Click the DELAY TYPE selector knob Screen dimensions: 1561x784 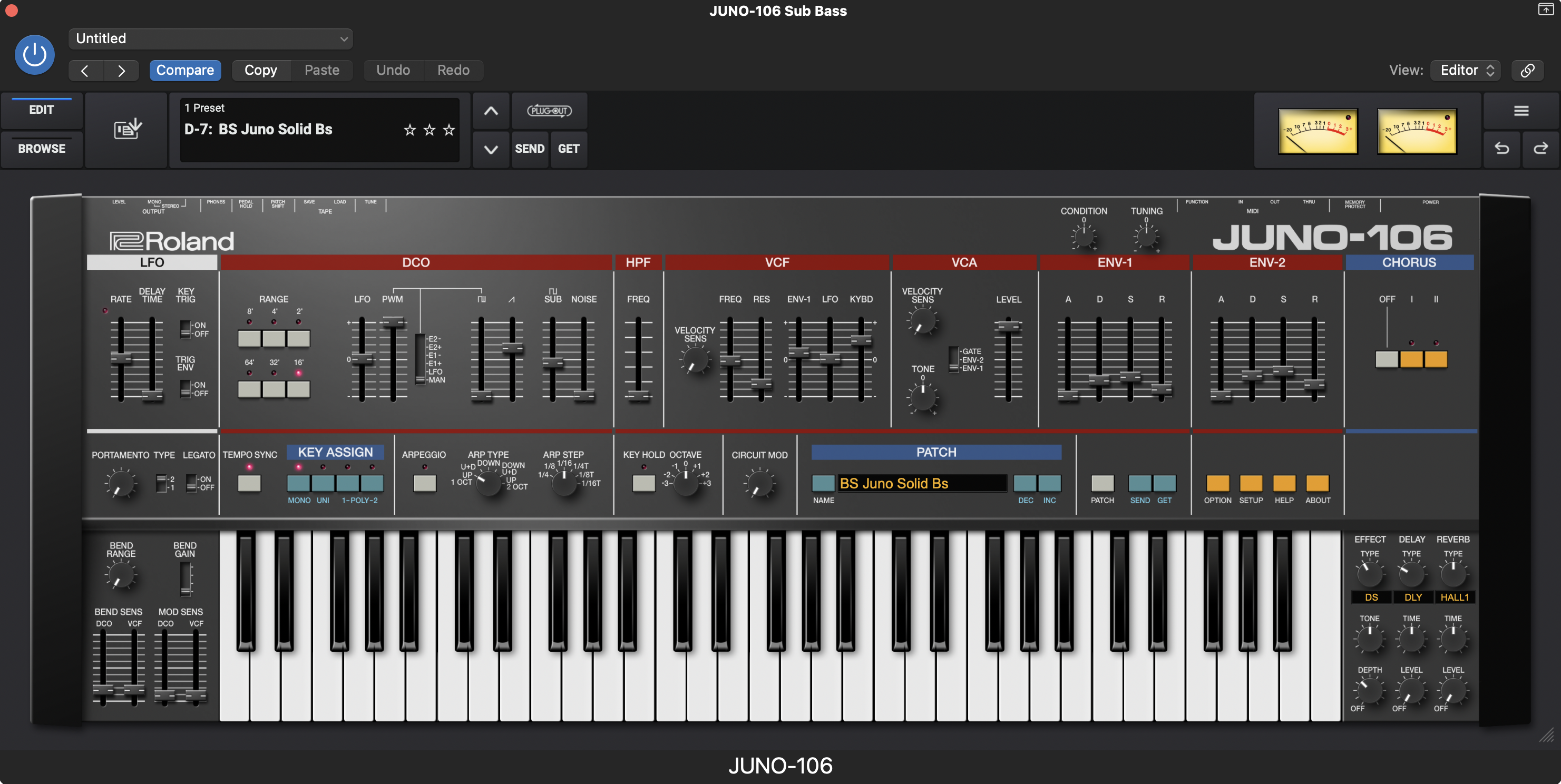click(1411, 573)
